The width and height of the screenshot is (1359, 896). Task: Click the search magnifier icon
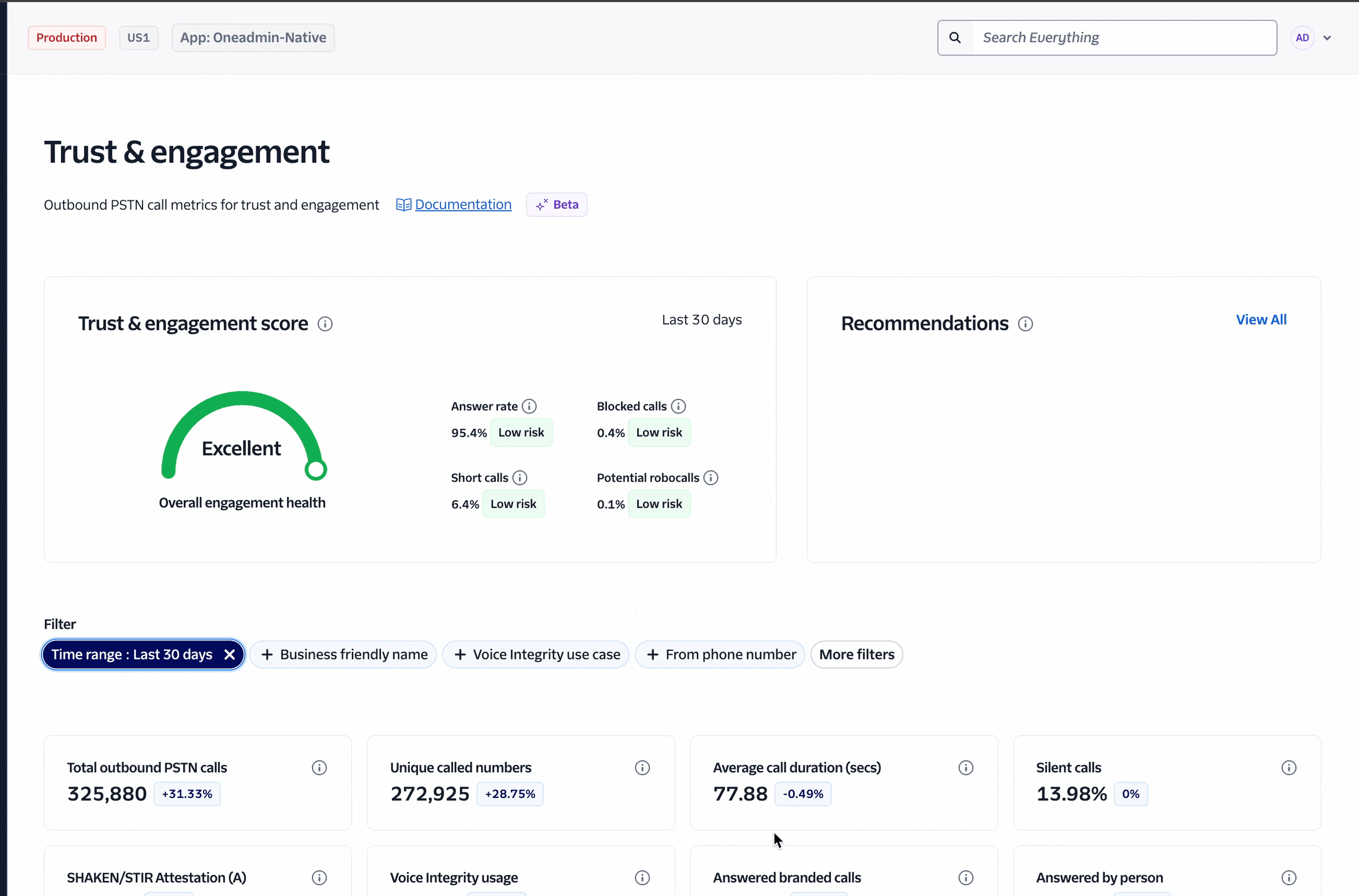point(955,38)
